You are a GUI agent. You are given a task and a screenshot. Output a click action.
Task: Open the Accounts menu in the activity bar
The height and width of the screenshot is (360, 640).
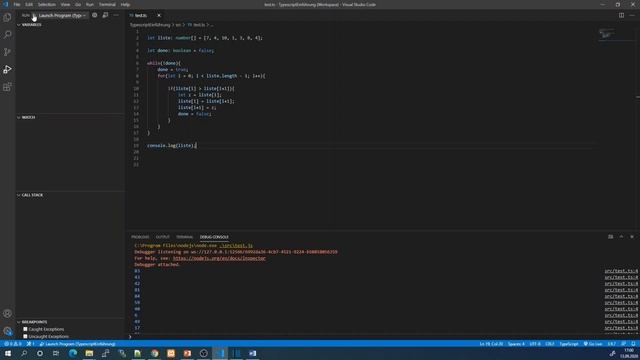coord(7,313)
